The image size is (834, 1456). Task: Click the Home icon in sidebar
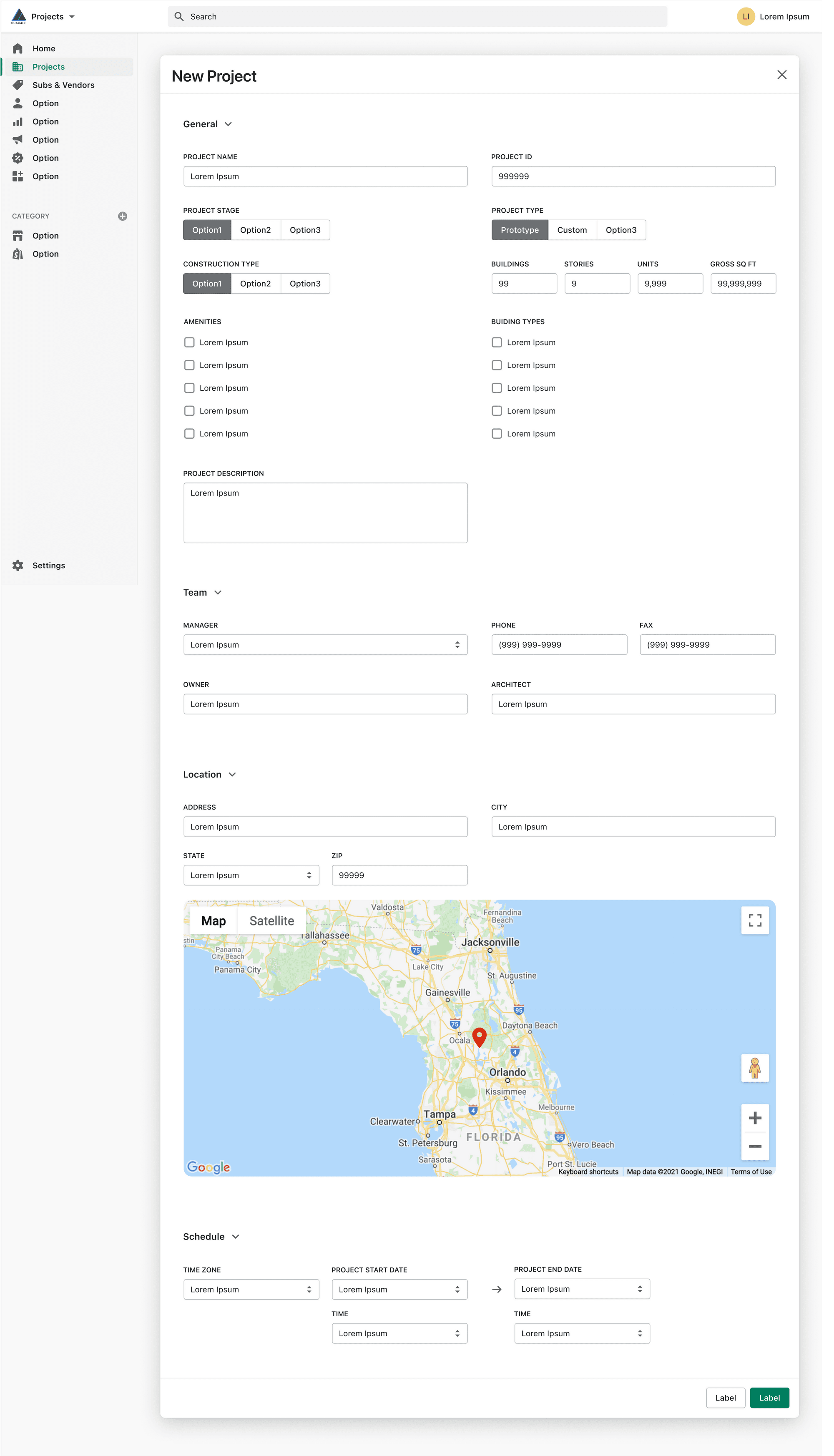pos(18,49)
